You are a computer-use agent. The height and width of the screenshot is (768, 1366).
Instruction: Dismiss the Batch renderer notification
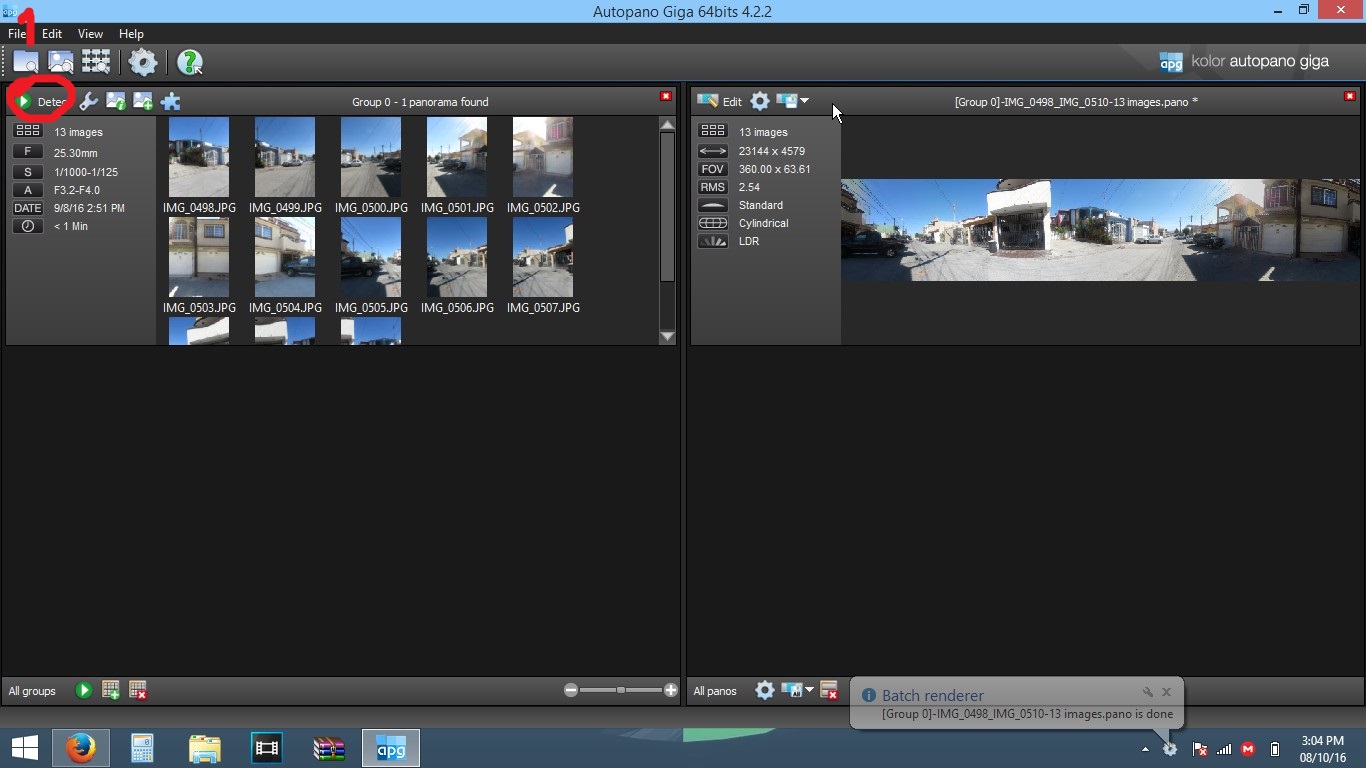click(1166, 692)
